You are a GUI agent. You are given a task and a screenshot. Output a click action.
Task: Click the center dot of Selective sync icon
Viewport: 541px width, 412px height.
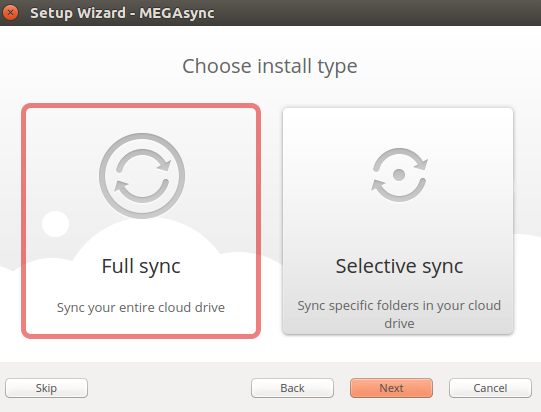pyautogui.click(x=399, y=175)
